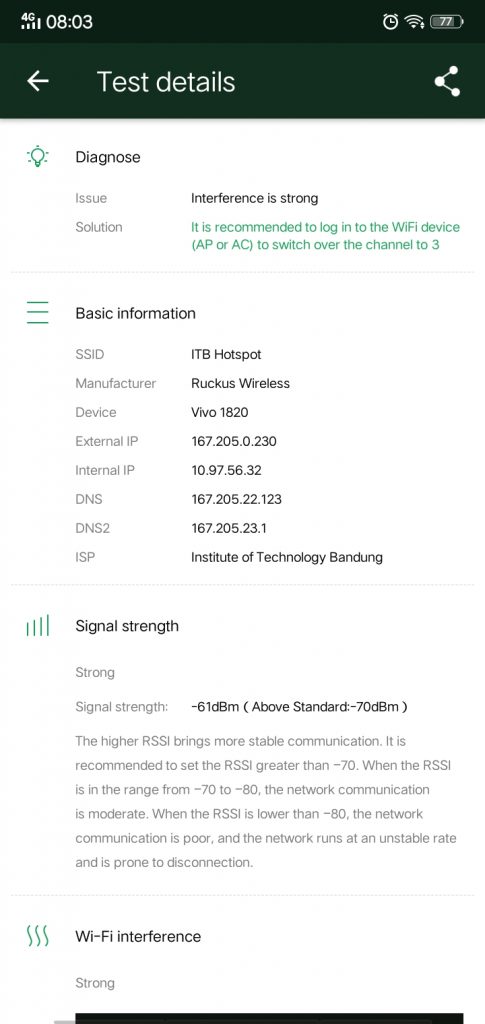Tap the -61dBm signal strength value
Viewport: 485px width, 1024px height.
(215, 707)
